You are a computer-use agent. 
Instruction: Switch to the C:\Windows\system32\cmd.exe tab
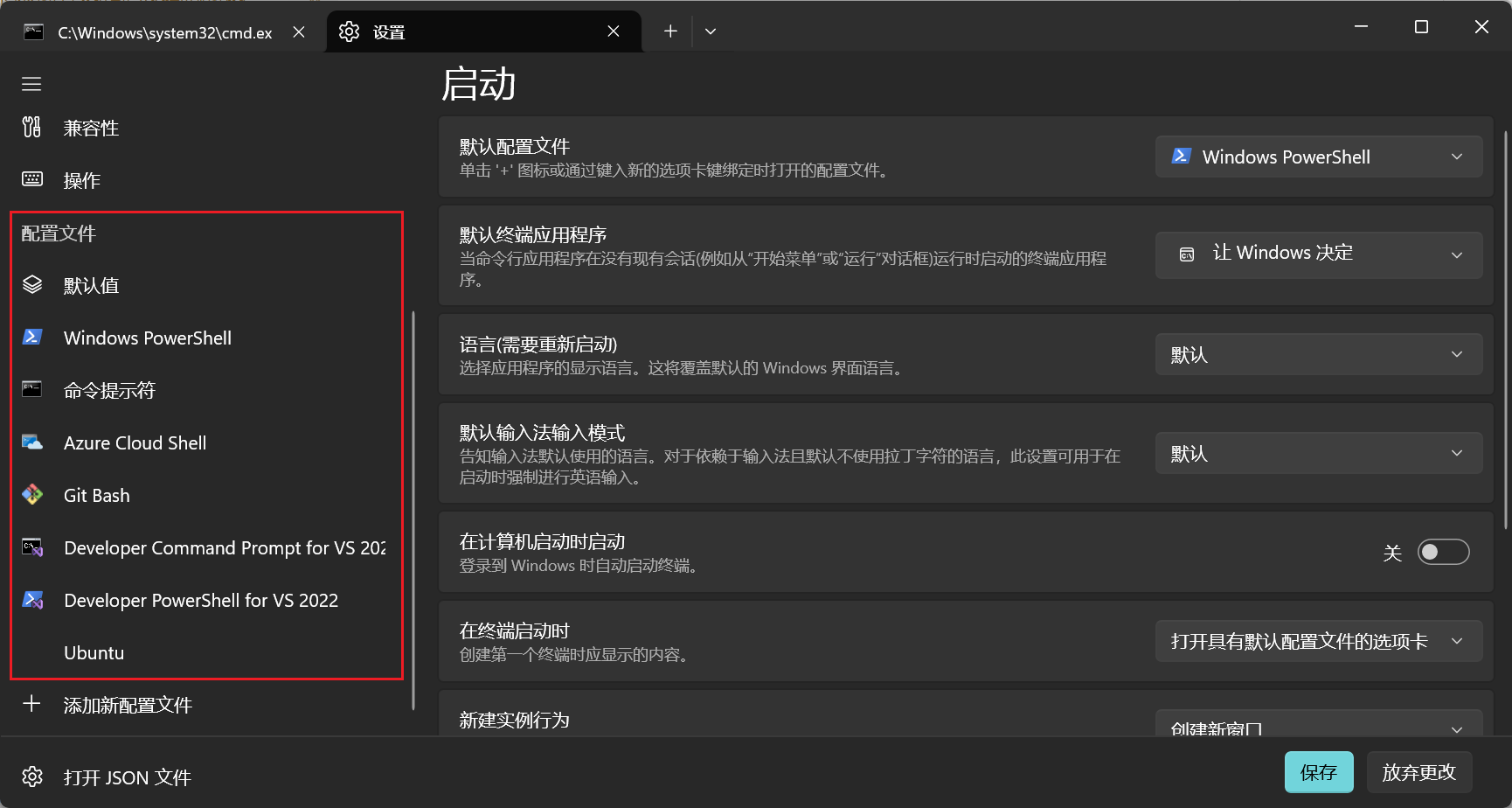pyautogui.click(x=165, y=32)
